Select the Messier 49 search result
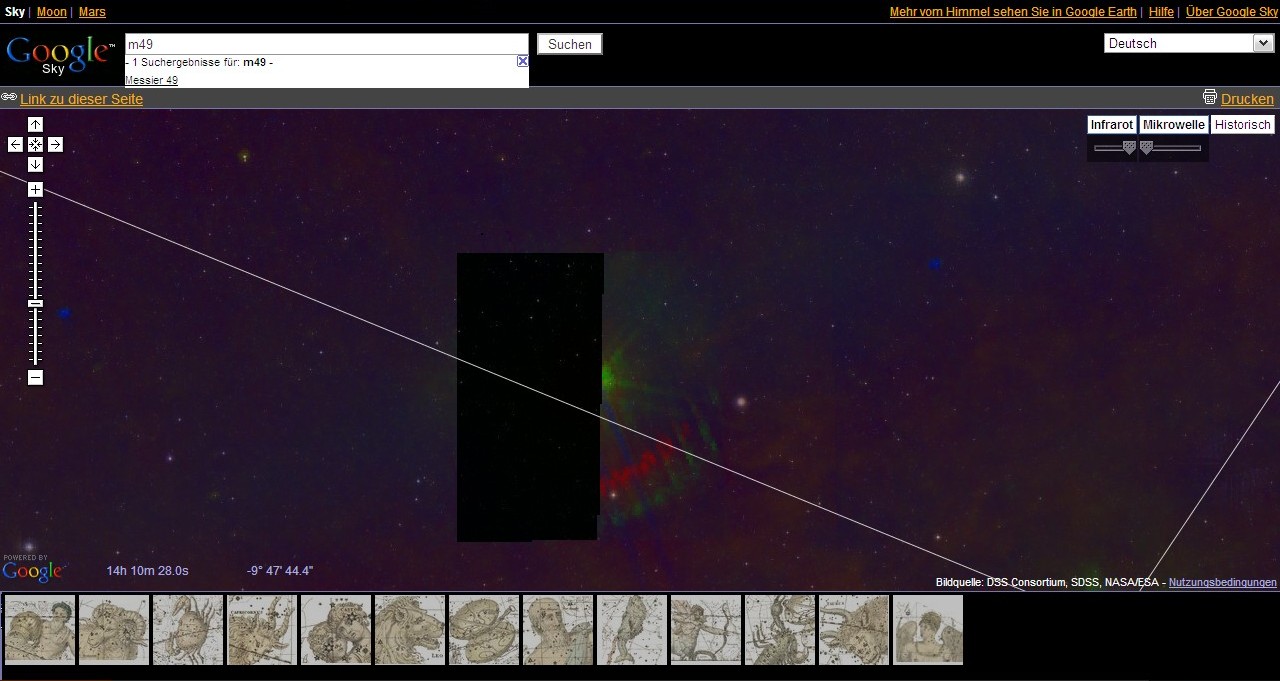The width and height of the screenshot is (1280, 681). [x=152, y=80]
